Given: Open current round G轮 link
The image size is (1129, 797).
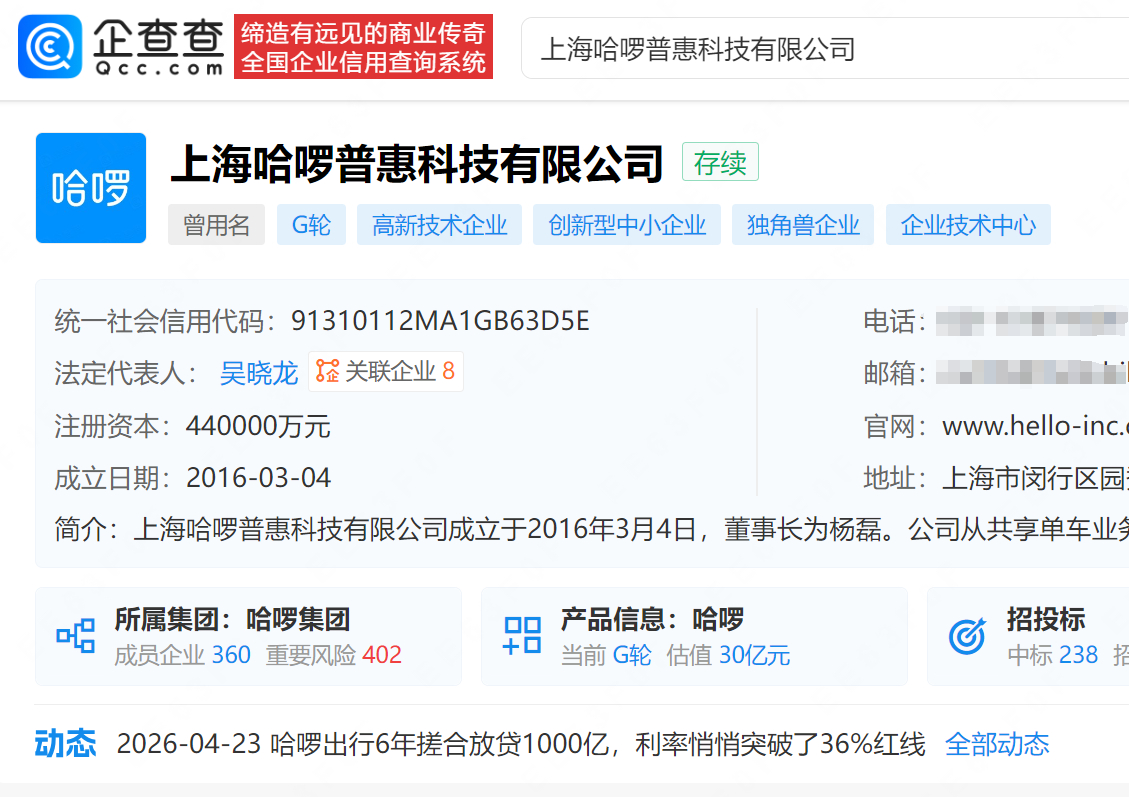Looking at the screenshot, I should point(631,655).
